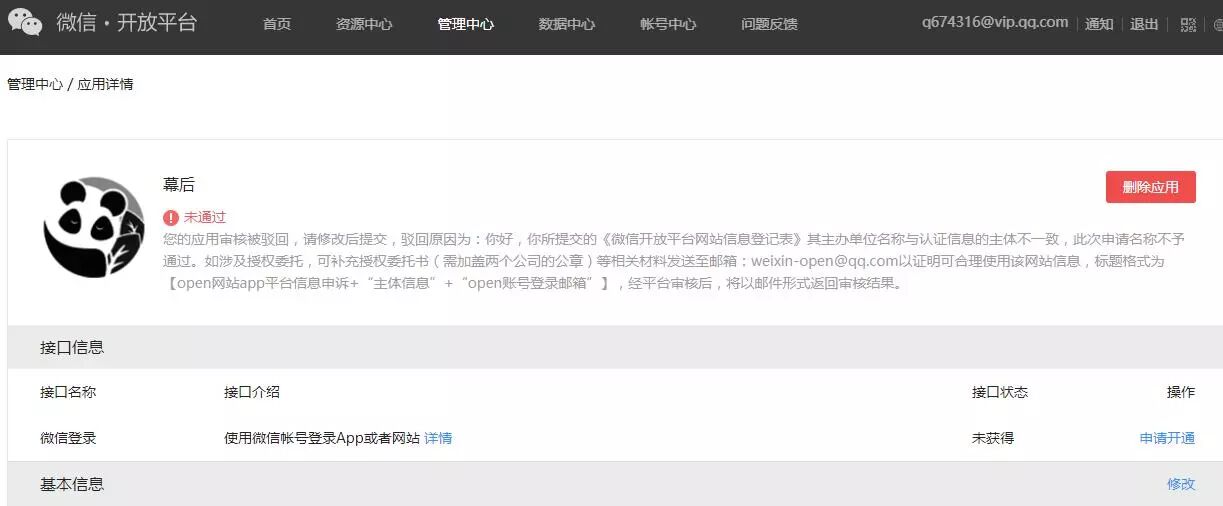1223x506 pixels.
Task: Click the 接口介绍 column header
Action: pyautogui.click(x=252, y=392)
